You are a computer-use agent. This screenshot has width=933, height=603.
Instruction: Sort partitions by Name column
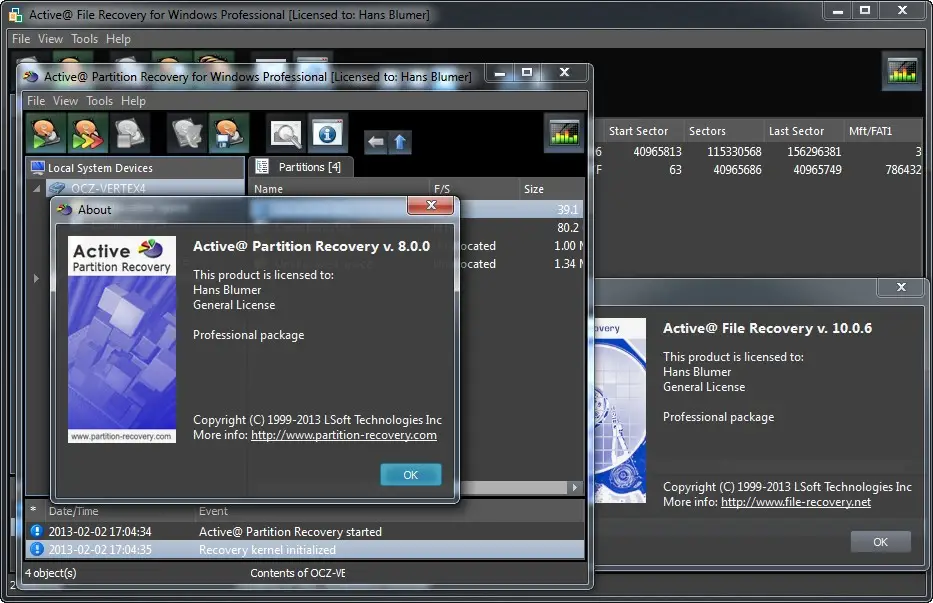[x=339, y=189]
